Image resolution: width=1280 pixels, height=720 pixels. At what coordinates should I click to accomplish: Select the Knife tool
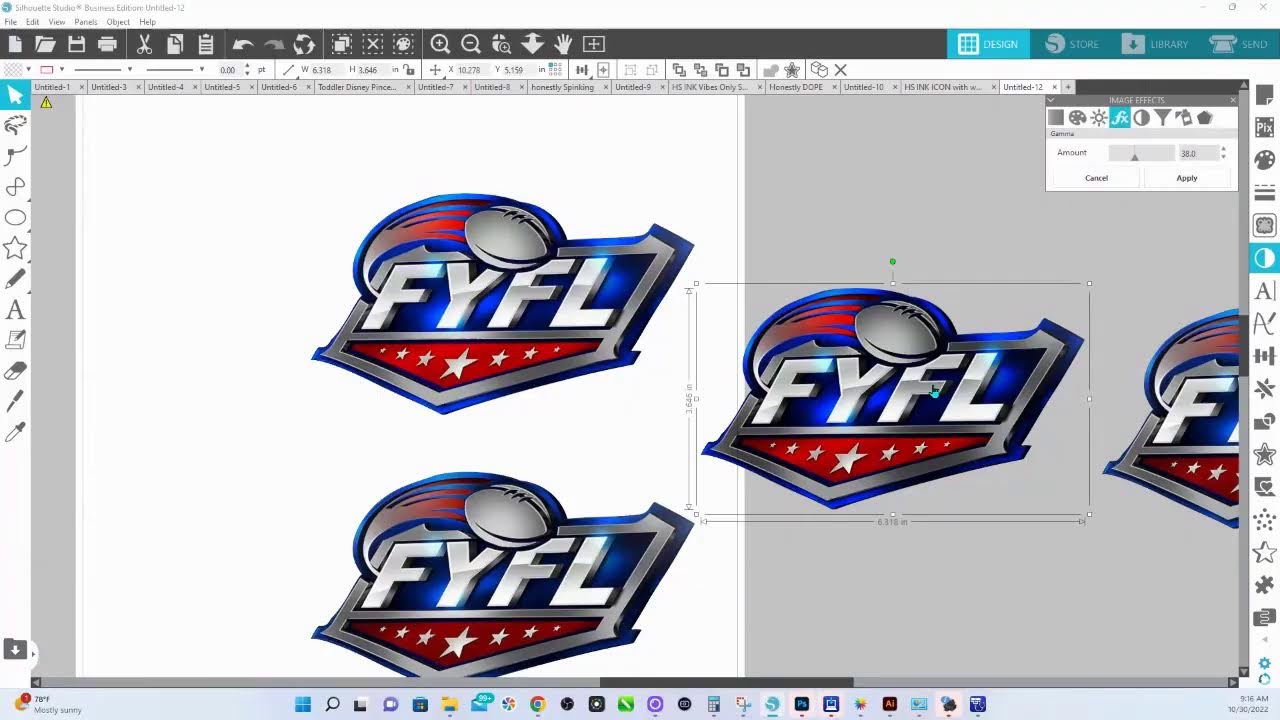(15, 402)
